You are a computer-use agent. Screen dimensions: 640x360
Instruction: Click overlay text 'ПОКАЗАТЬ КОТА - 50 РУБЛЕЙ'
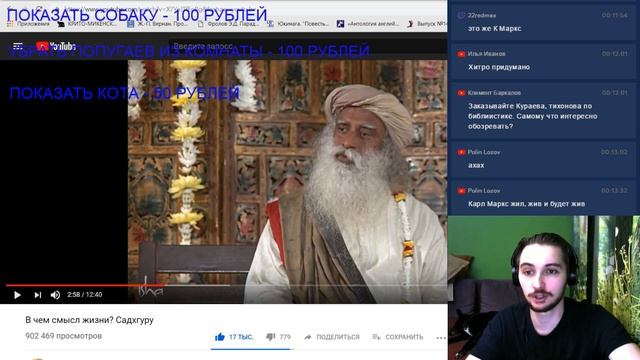pyautogui.click(x=124, y=93)
